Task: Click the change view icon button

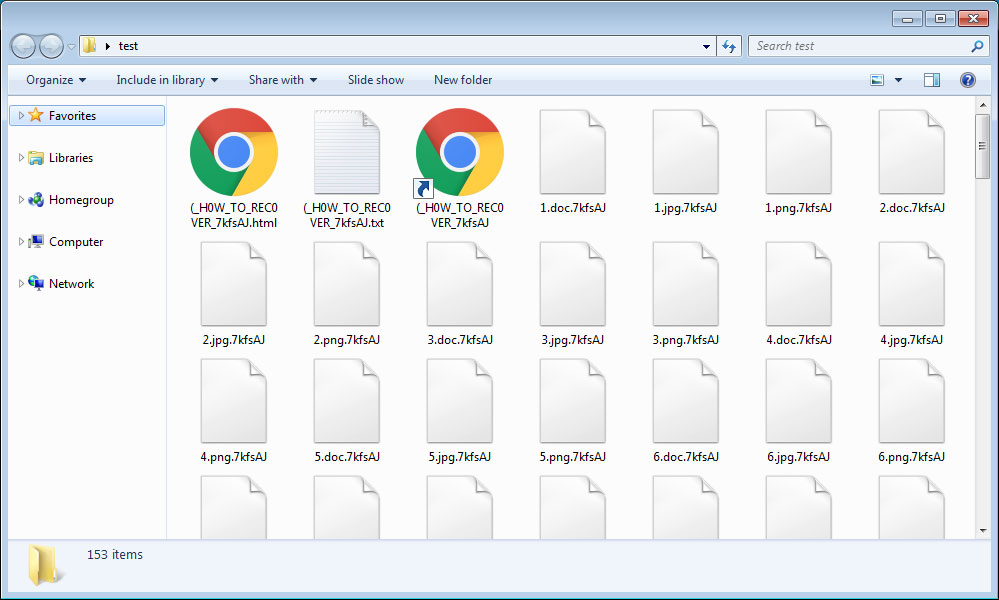Action: [877, 80]
